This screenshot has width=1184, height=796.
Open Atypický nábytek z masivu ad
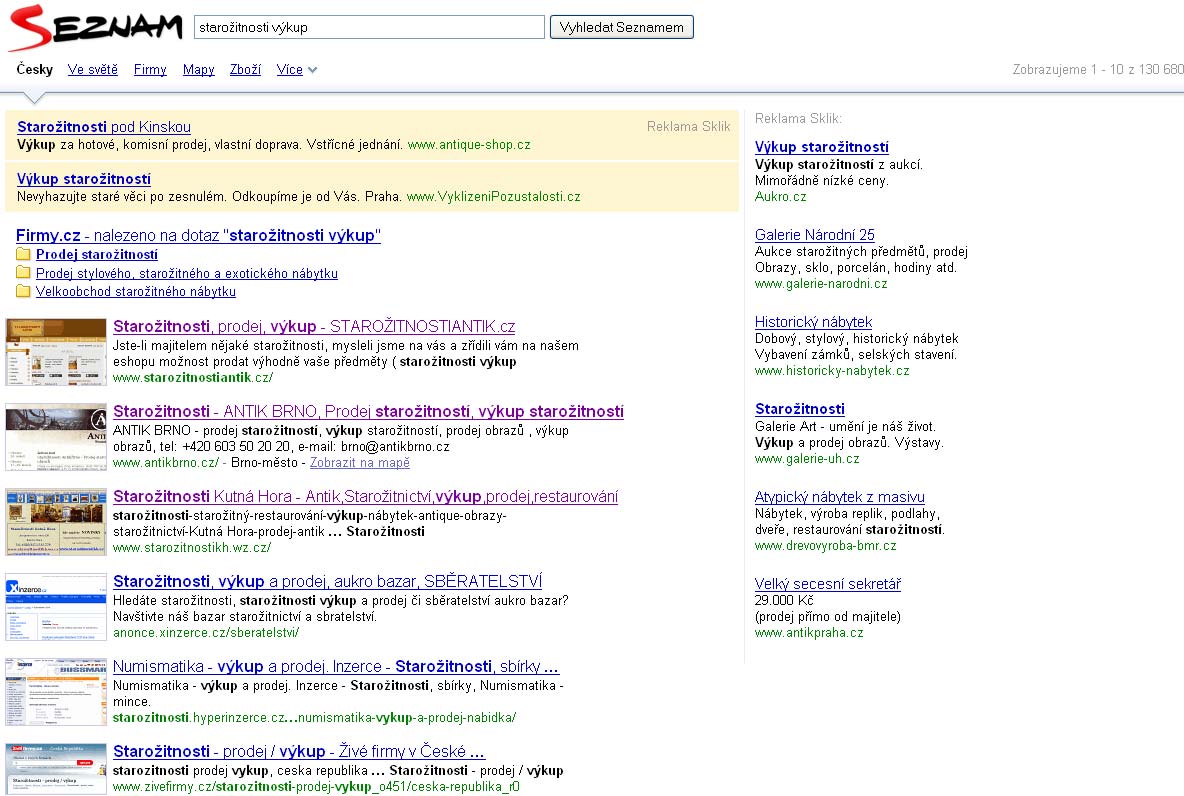840,497
